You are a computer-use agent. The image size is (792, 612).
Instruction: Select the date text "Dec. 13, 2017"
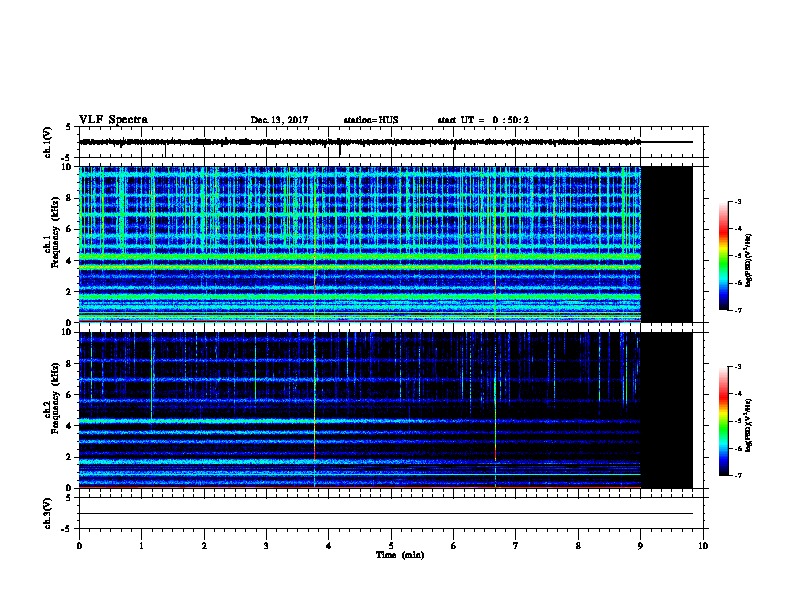[x=279, y=120]
